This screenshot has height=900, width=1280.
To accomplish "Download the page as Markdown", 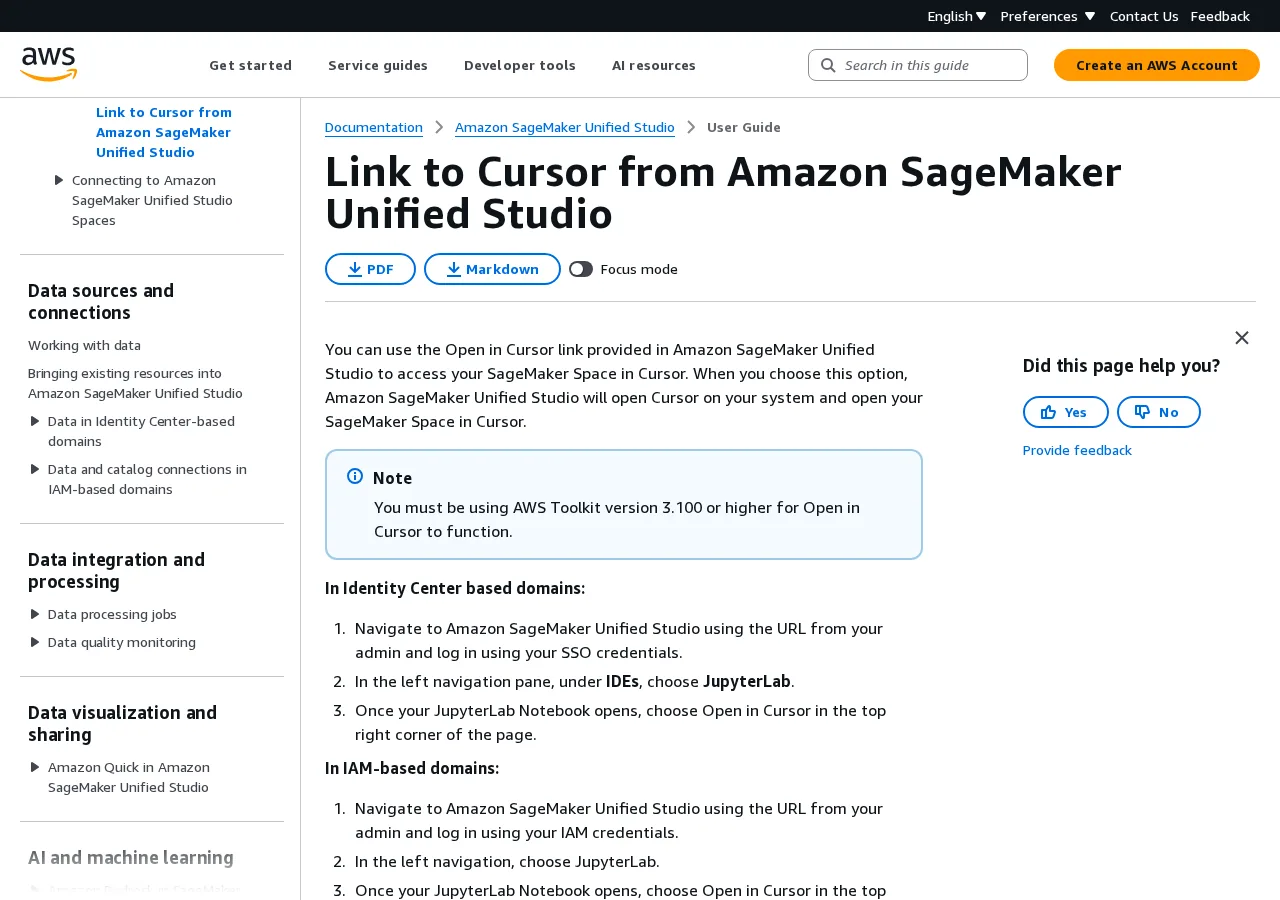I will [492, 269].
